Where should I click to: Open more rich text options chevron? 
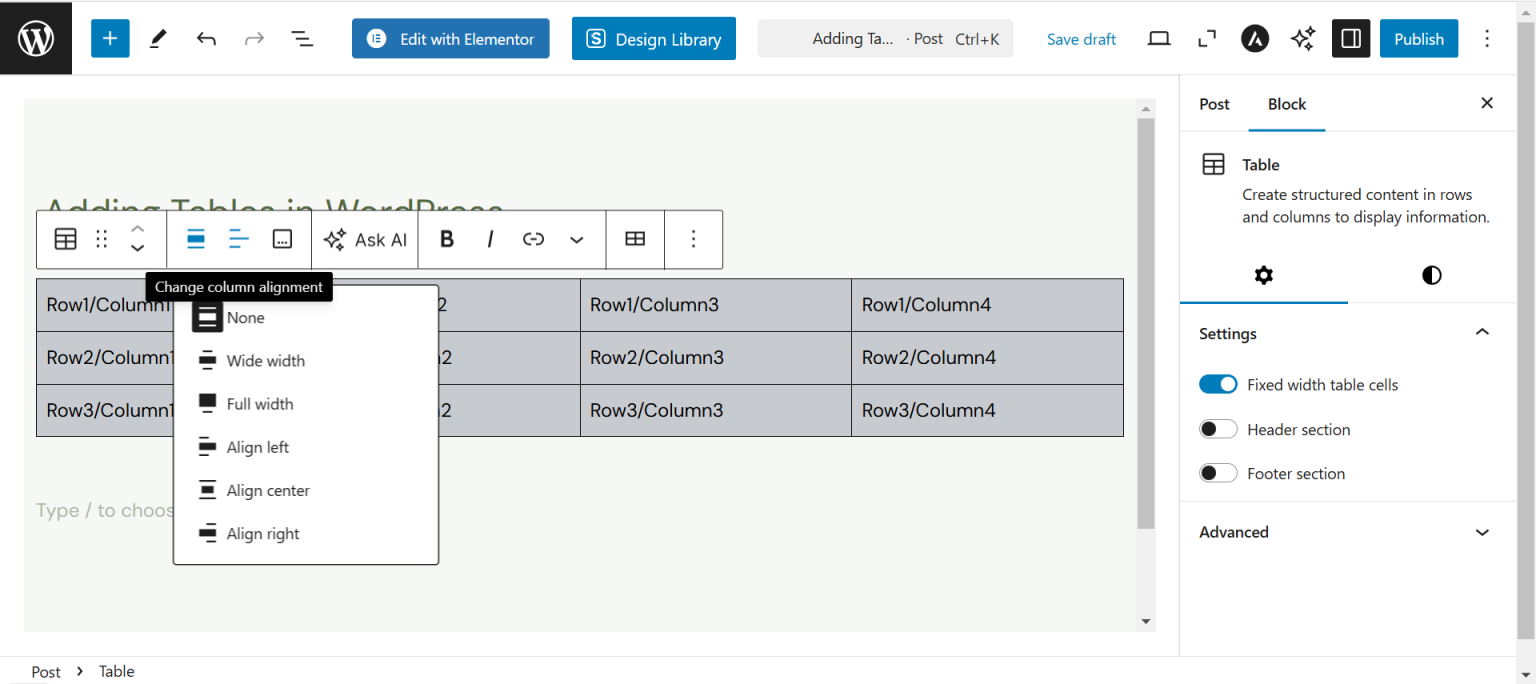(576, 239)
